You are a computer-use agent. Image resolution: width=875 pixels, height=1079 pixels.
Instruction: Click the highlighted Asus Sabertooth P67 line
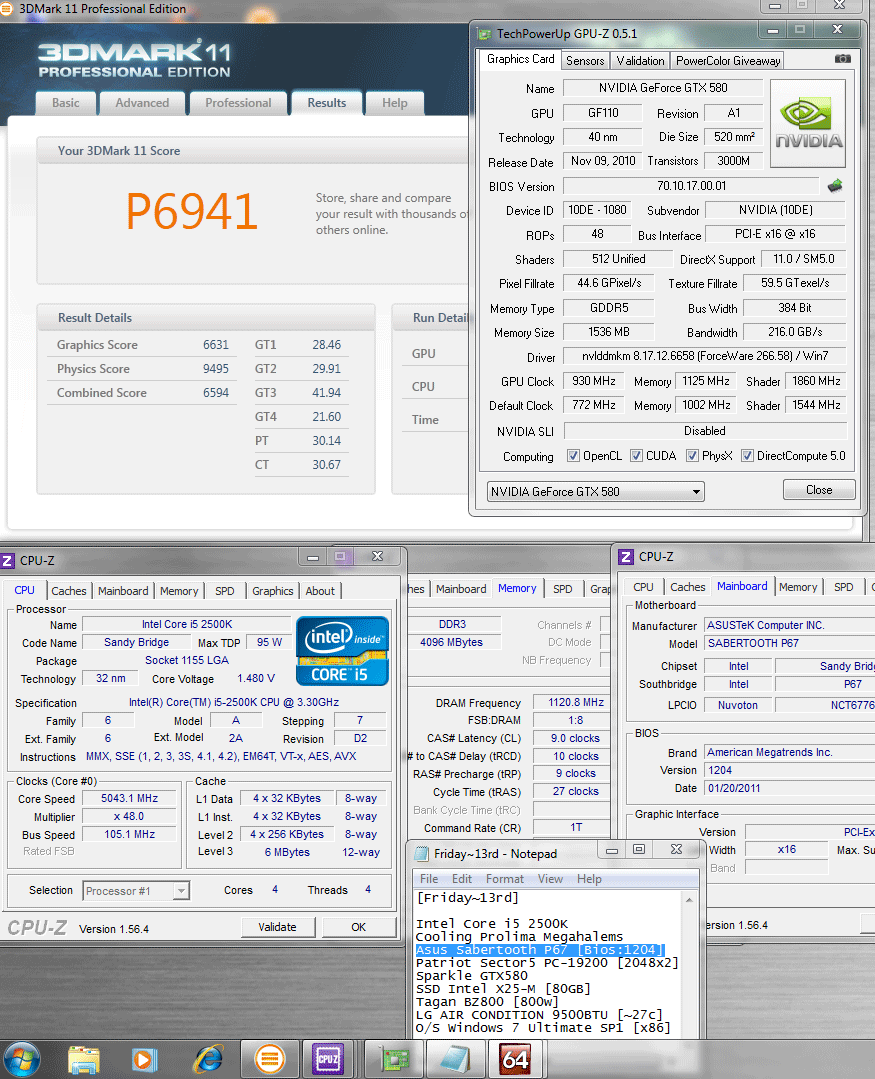click(x=540, y=950)
